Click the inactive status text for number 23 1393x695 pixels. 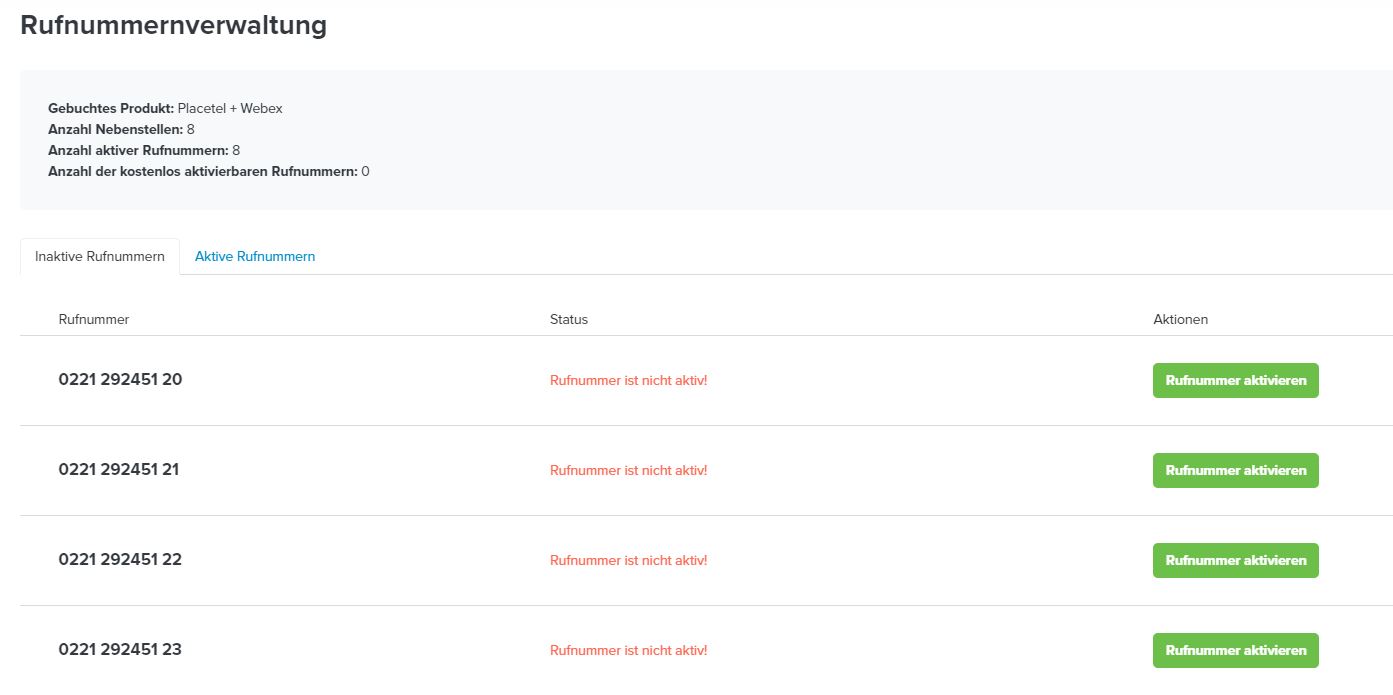[629, 651]
